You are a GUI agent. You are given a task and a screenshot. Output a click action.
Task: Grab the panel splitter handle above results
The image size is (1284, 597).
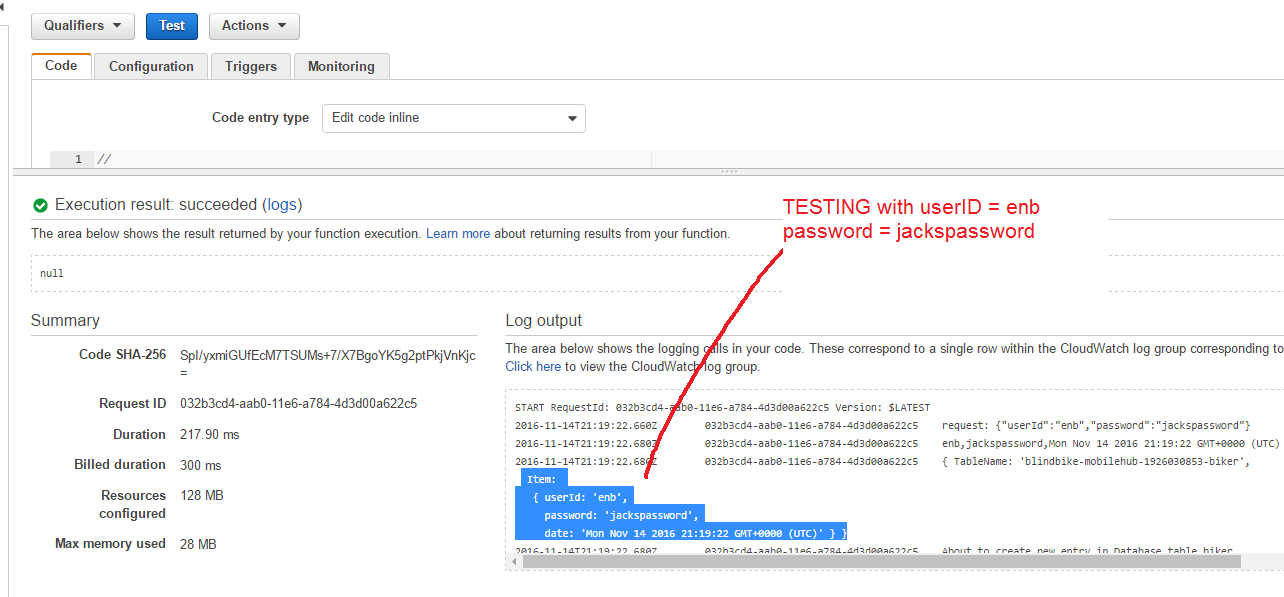729,172
